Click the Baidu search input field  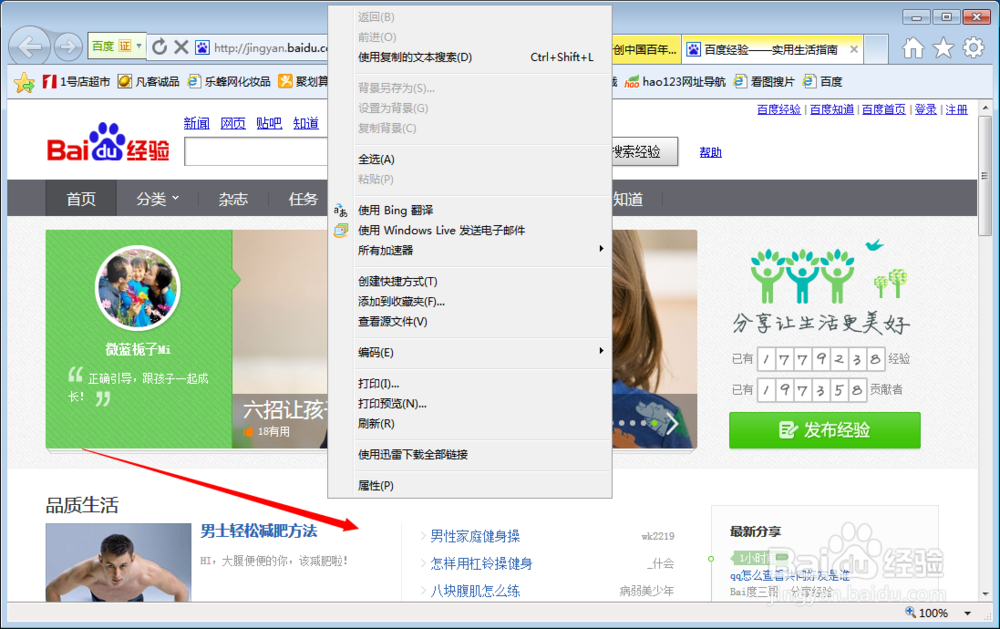(256, 152)
